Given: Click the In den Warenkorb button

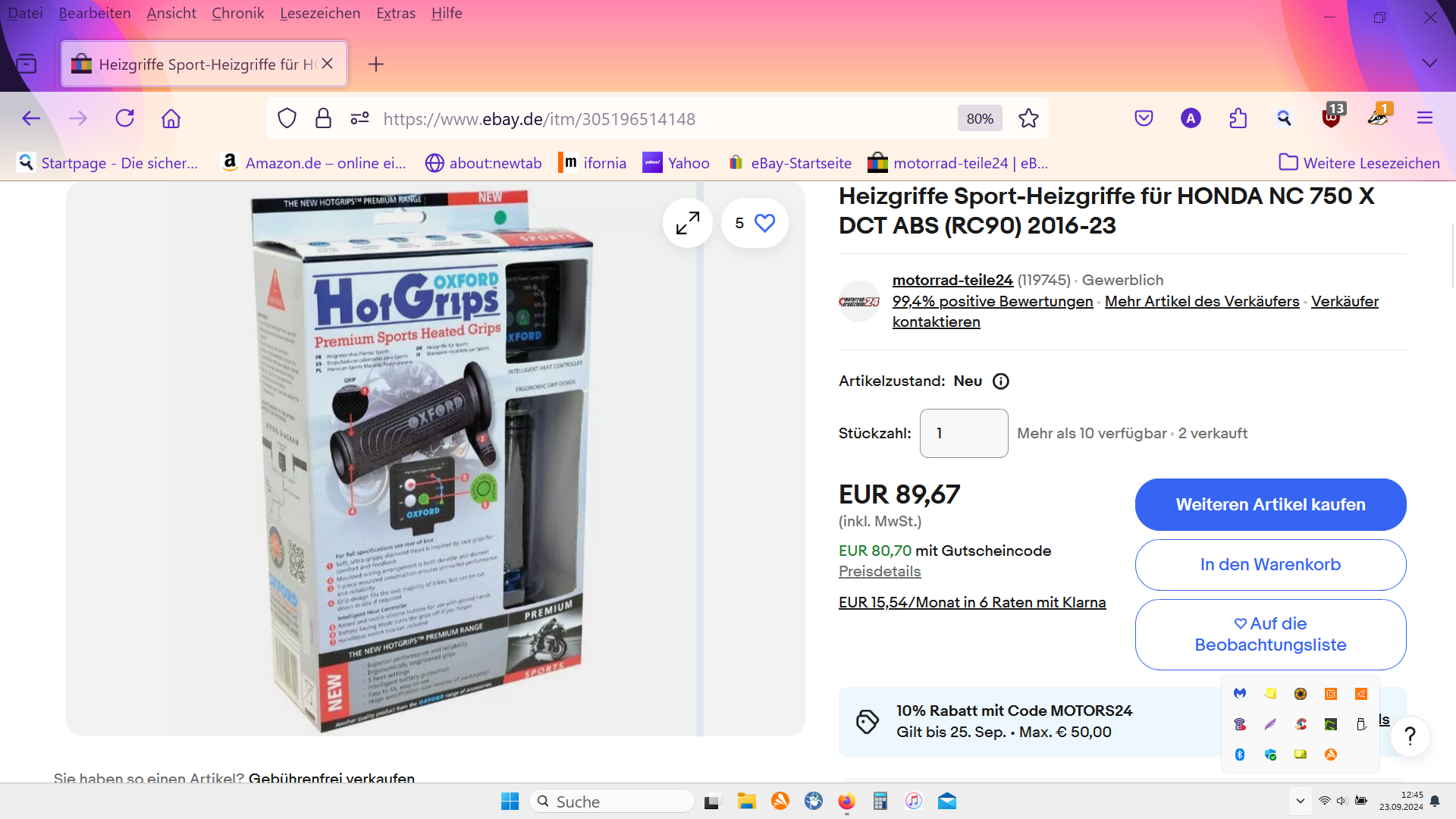Looking at the screenshot, I should (1270, 564).
